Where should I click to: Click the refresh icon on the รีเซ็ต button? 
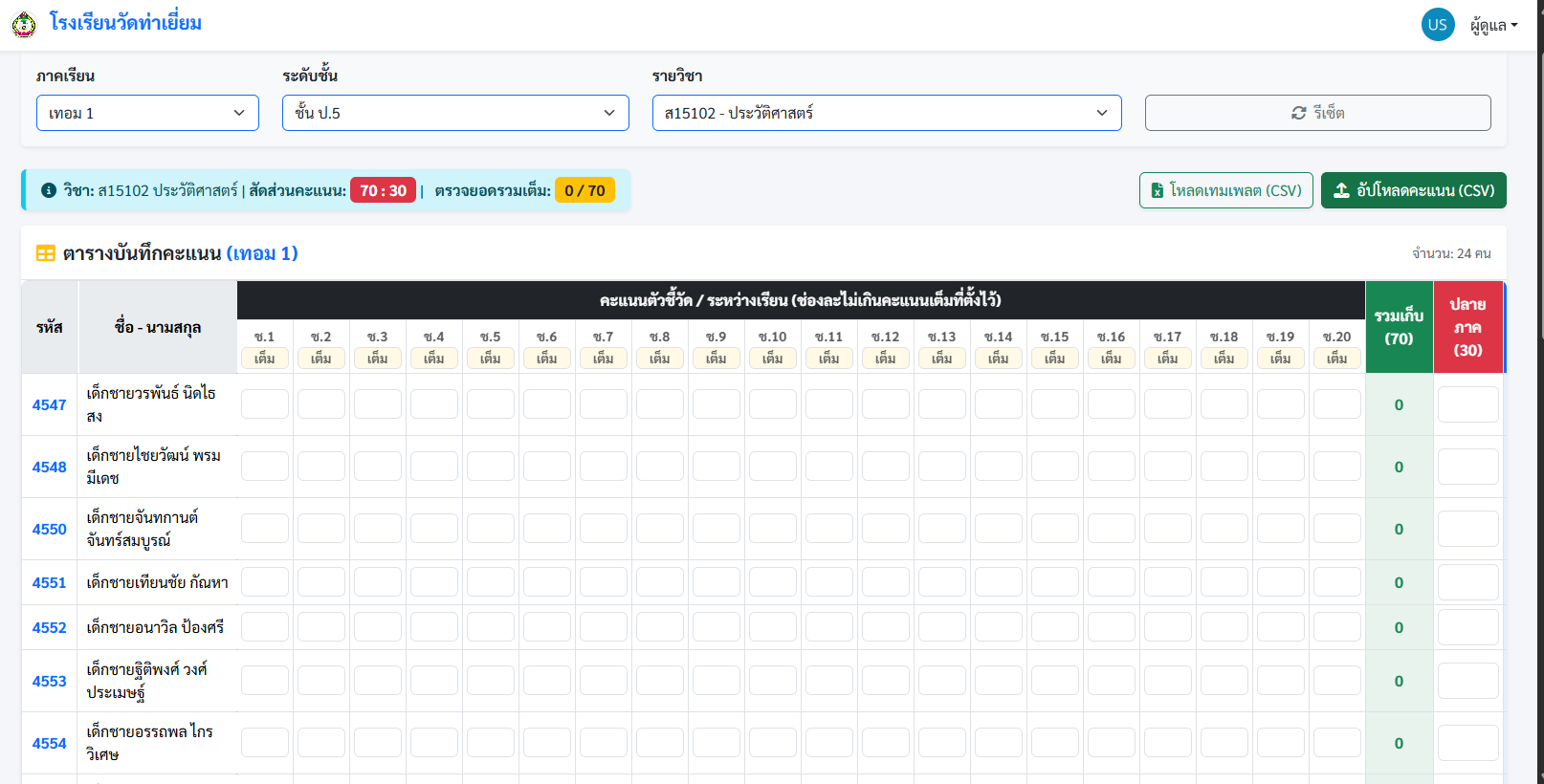[1298, 113]
